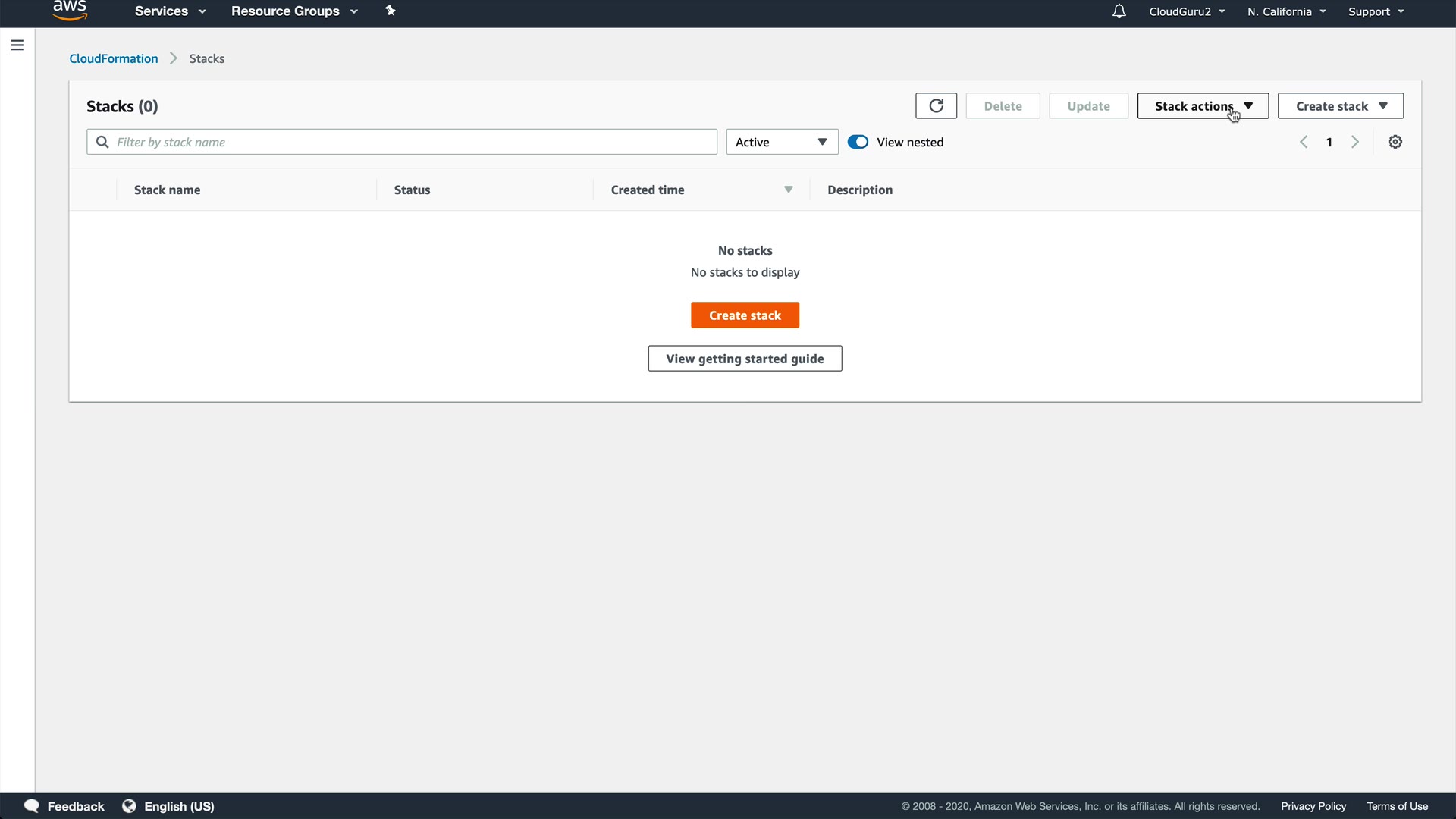Toggle the View nested switch

click(x=858, y=142)
